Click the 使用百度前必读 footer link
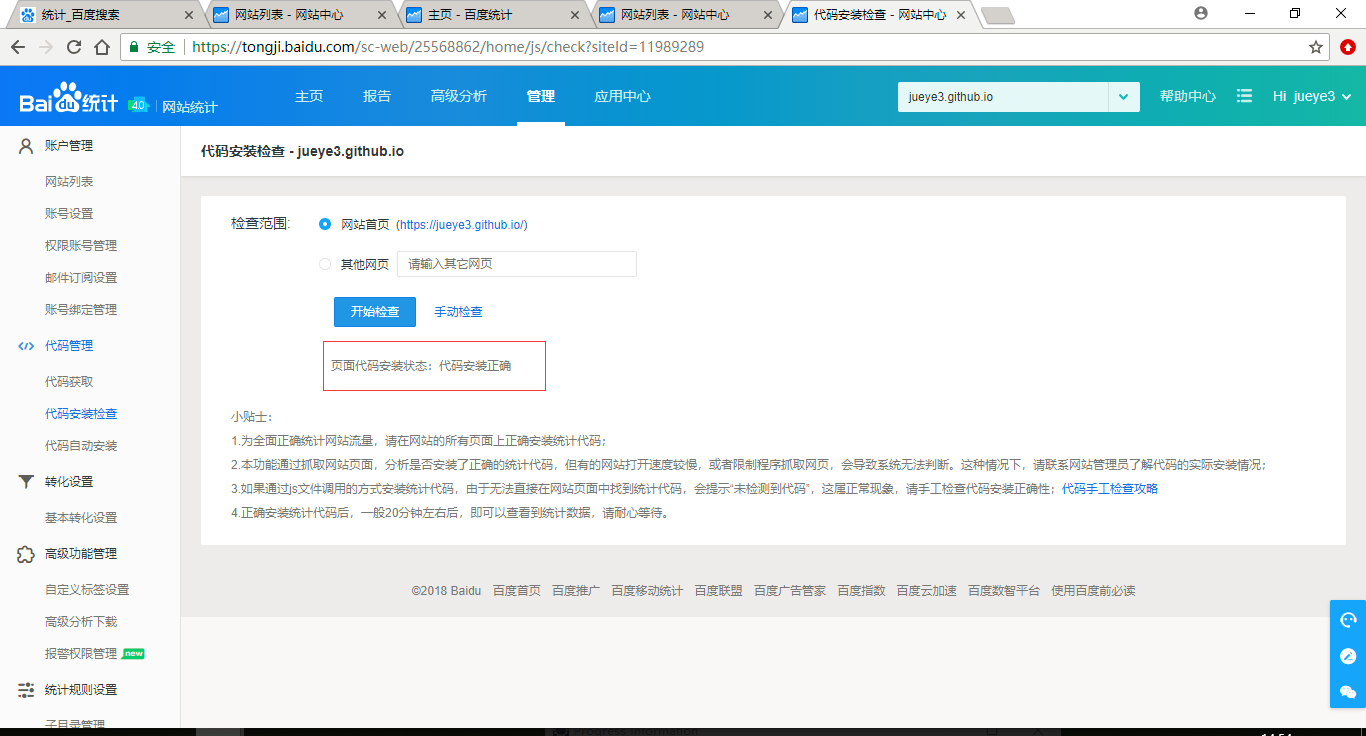This screenshot has height=736, width=1366. (1093, 591)
